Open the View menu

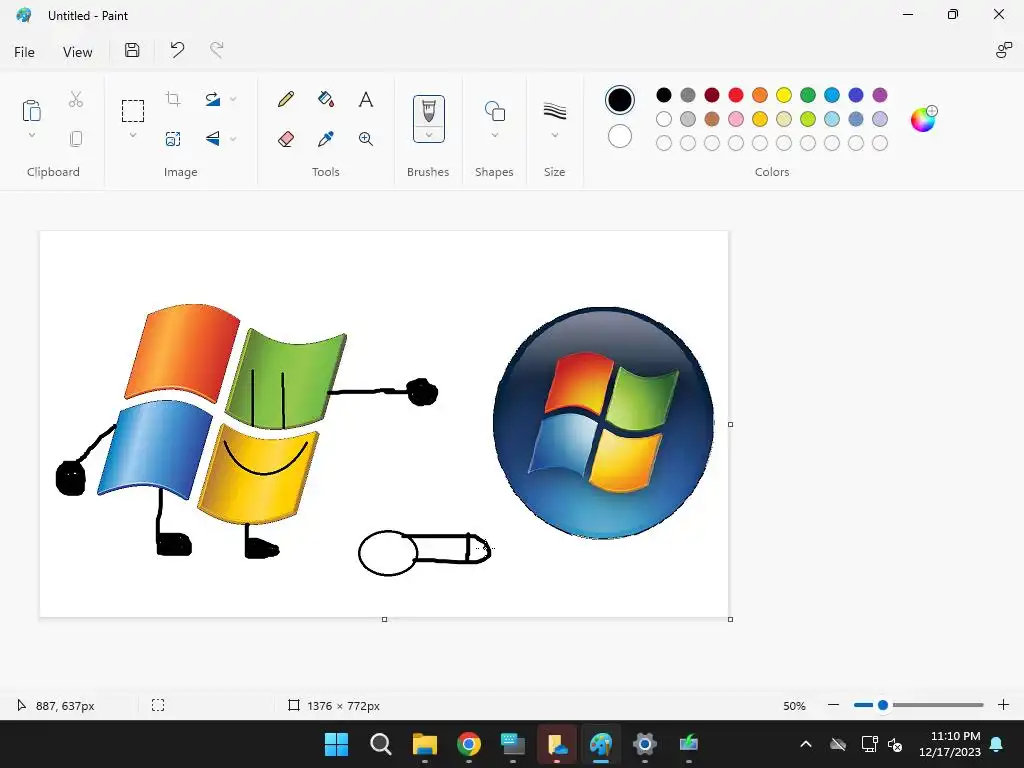[78, 52]
